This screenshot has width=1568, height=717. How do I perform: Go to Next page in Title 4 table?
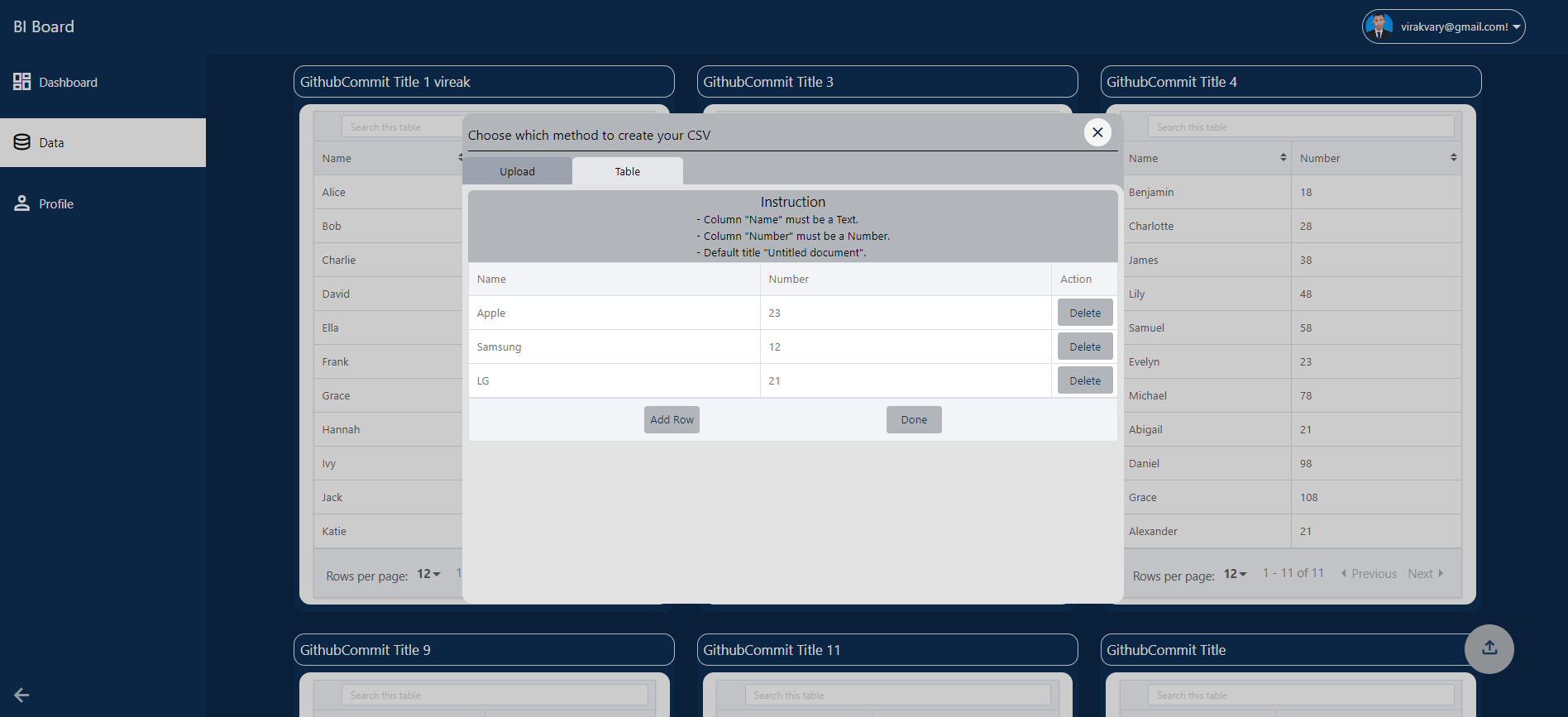(x=1426, y=574)
